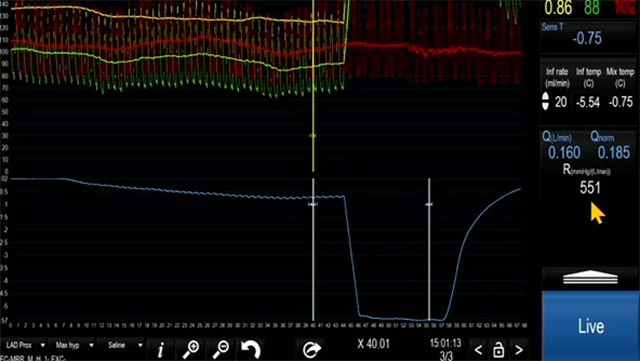Click the yellow 0.86 ratio readout
Screen dimensions: 640x361
558,8
